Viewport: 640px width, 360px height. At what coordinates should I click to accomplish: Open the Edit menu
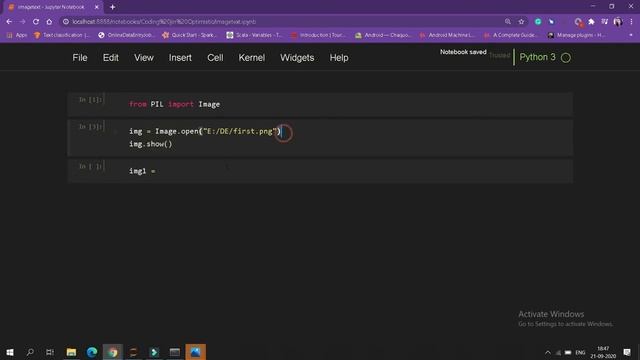[111, 58]
